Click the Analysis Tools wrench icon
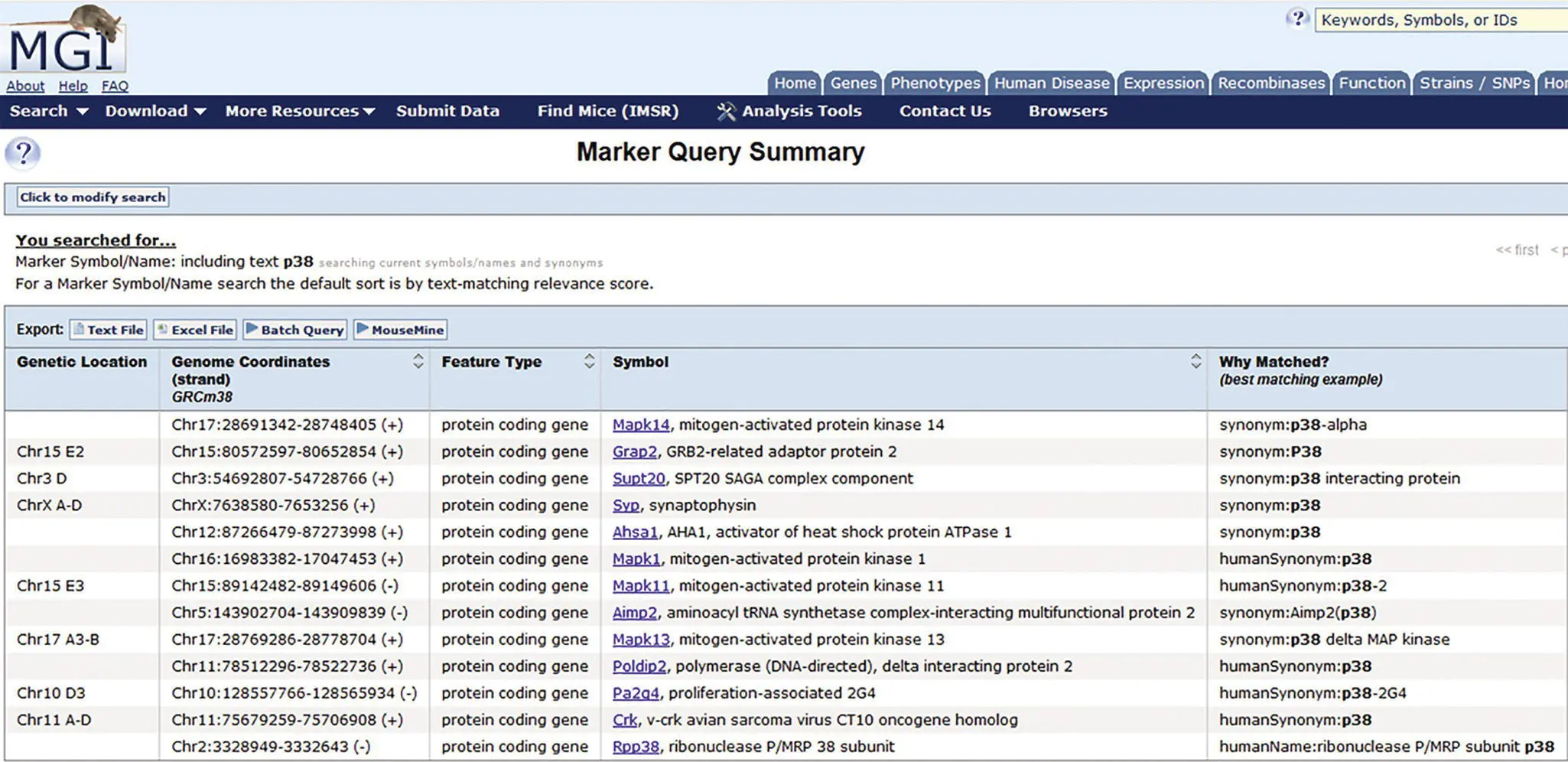Image resolution: width=1568 pixels, height=762 pixels. 726,112
